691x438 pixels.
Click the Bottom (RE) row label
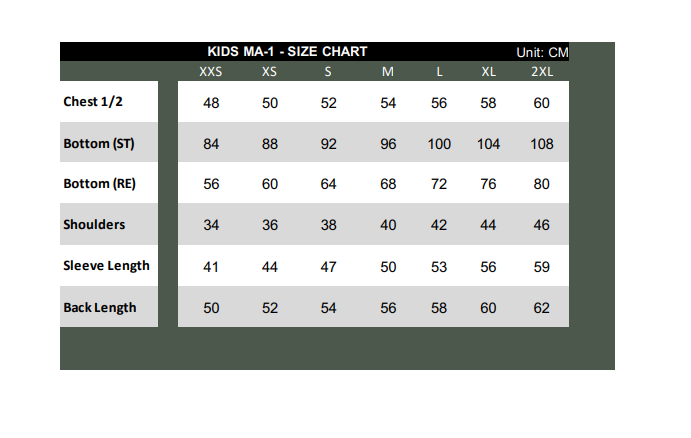coord(98,184)
